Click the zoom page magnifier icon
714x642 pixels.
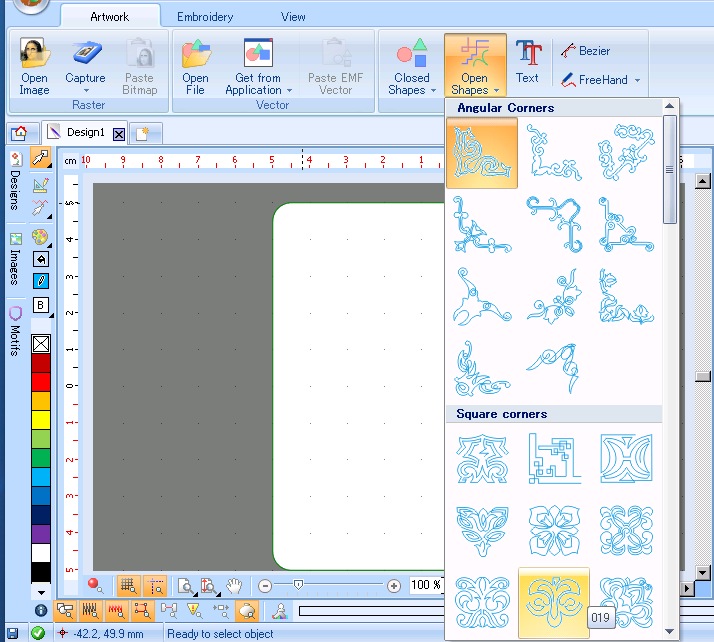coord(186,586)
